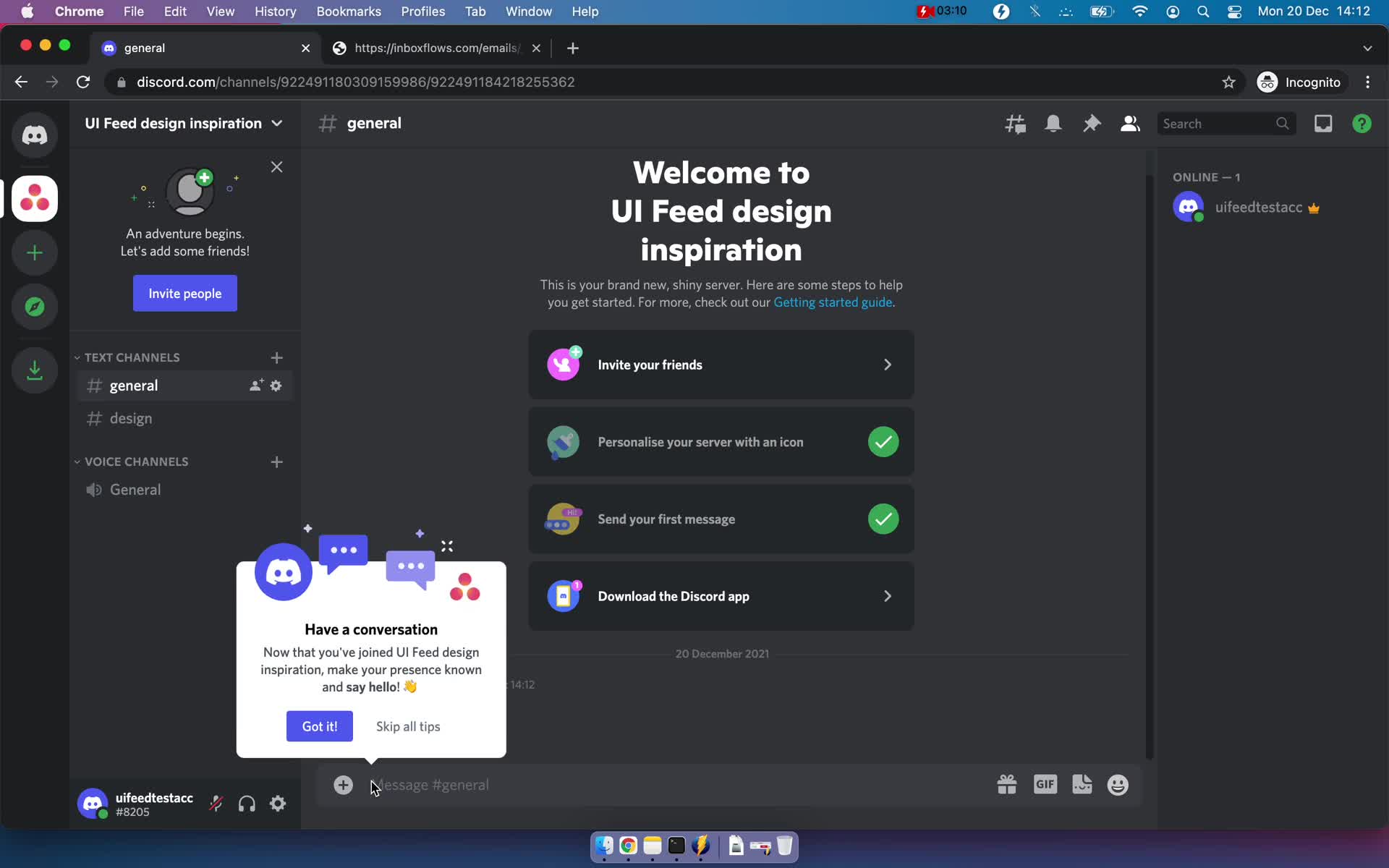Click the Download the Discord app card

coord(721,596)
